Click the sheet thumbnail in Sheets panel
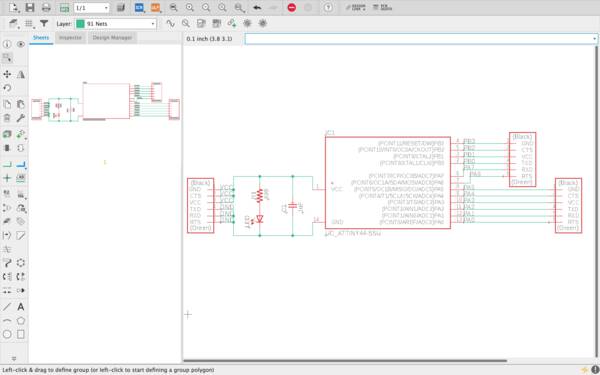 click(105, 102)
